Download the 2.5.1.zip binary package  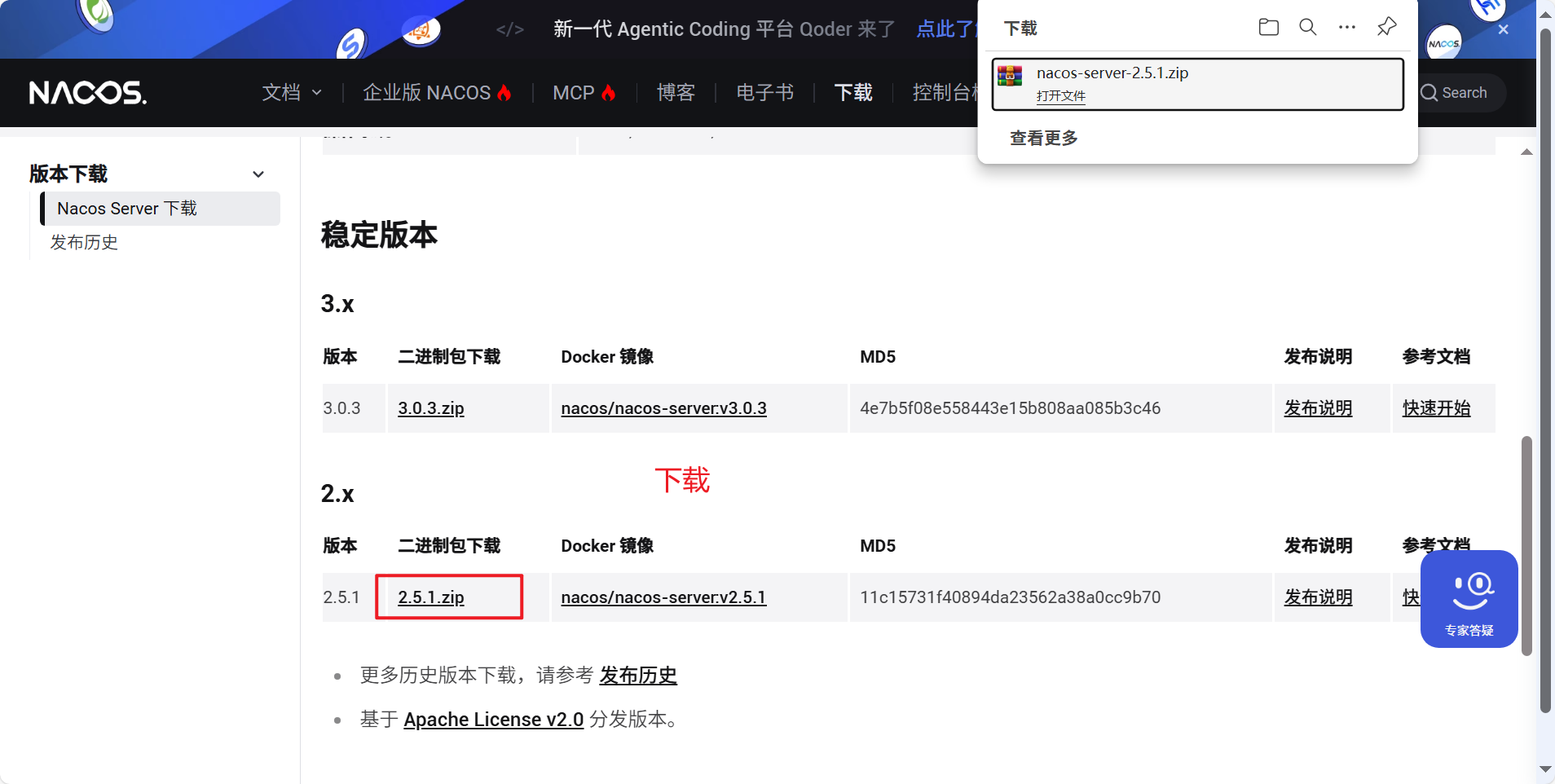coord(431,597)
